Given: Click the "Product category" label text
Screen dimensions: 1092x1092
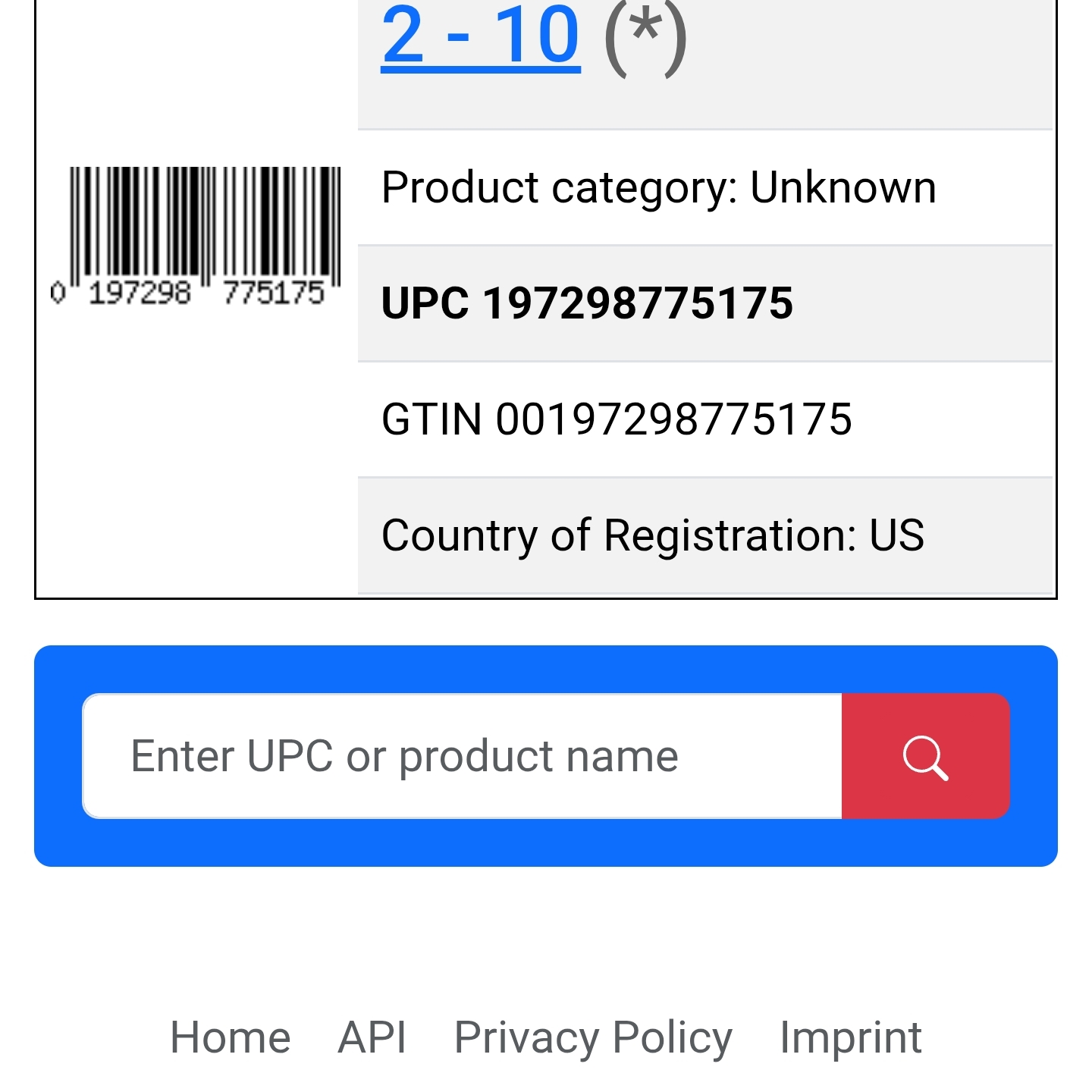Looking at the screenshot, I should point(558,187).
